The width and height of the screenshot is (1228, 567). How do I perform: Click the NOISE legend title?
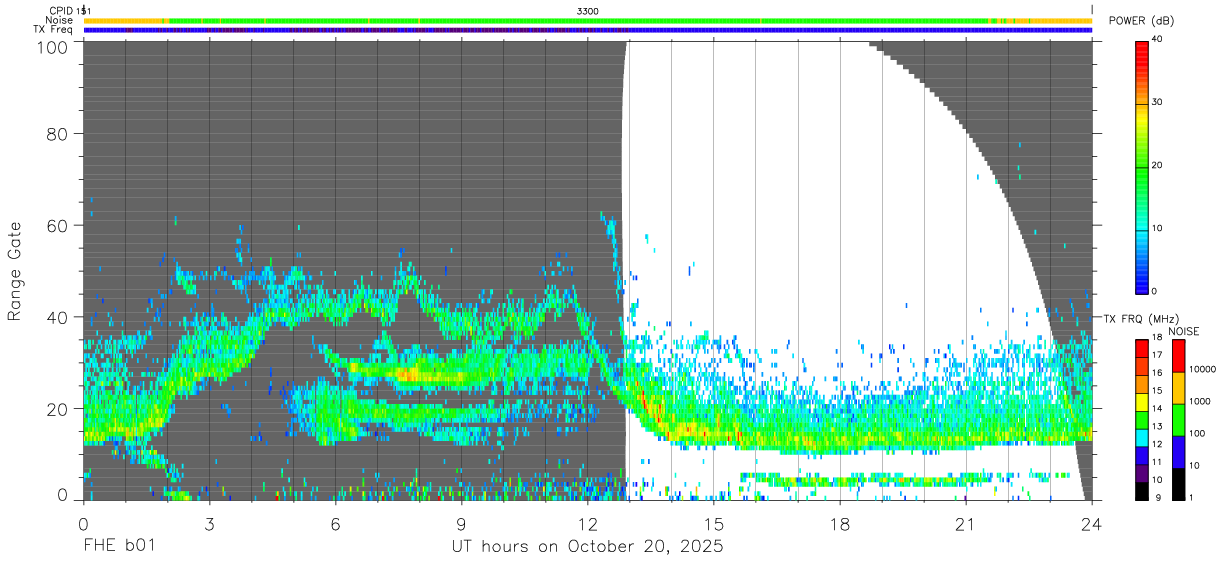[x=1184, y=331]
